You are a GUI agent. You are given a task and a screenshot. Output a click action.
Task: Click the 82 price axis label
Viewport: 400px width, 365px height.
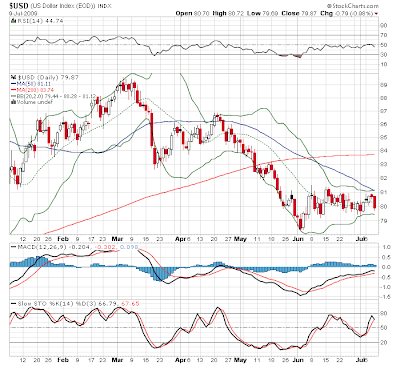[x=384, y=178]
